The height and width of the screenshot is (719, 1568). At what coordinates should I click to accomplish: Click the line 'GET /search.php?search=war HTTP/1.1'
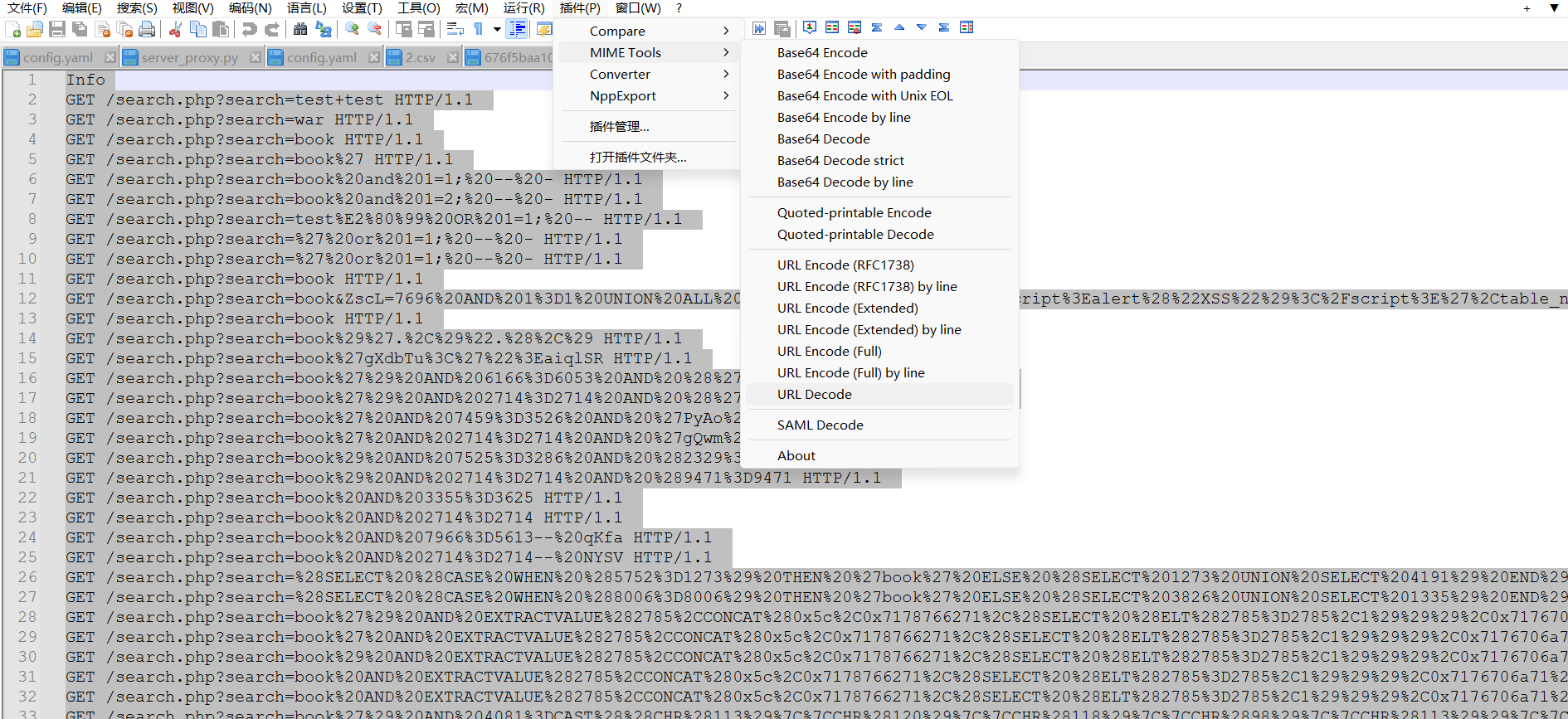(x=240, y=119)
